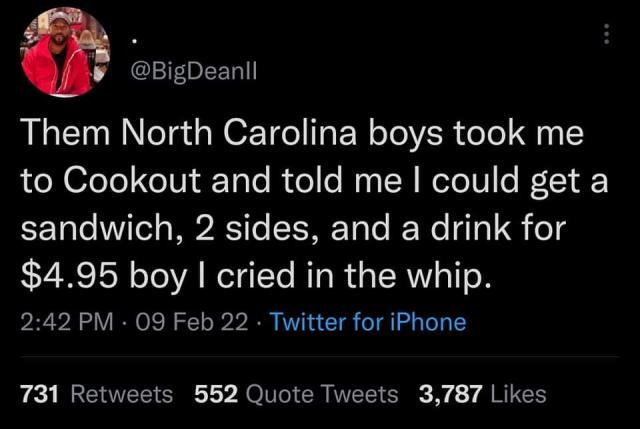This screenshot has height=429, width=640.
Task: Click the dot display name above handle
Action: (138, 41)
